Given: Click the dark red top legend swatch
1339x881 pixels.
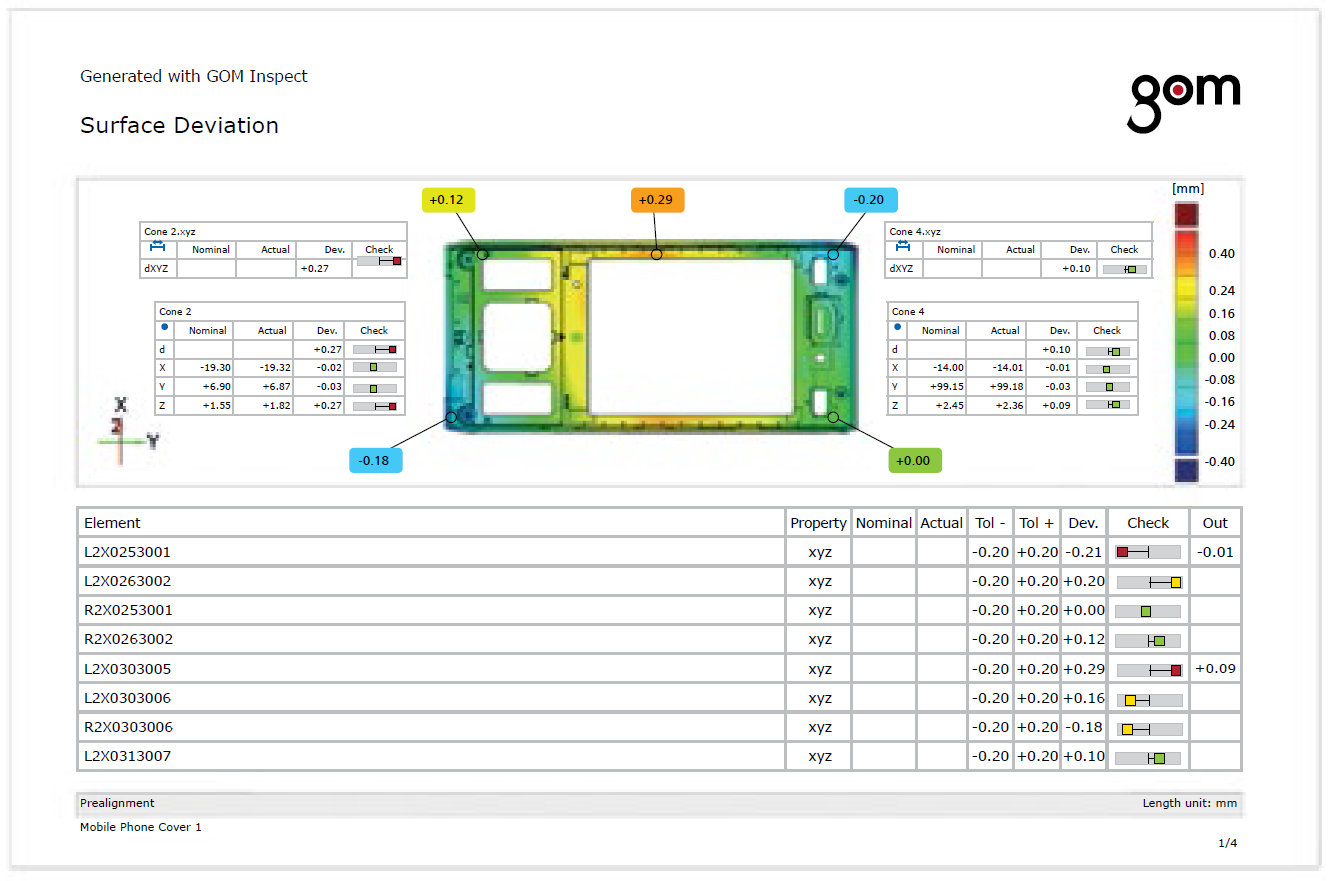Looking at the screenshot, I should (1185, 215).
